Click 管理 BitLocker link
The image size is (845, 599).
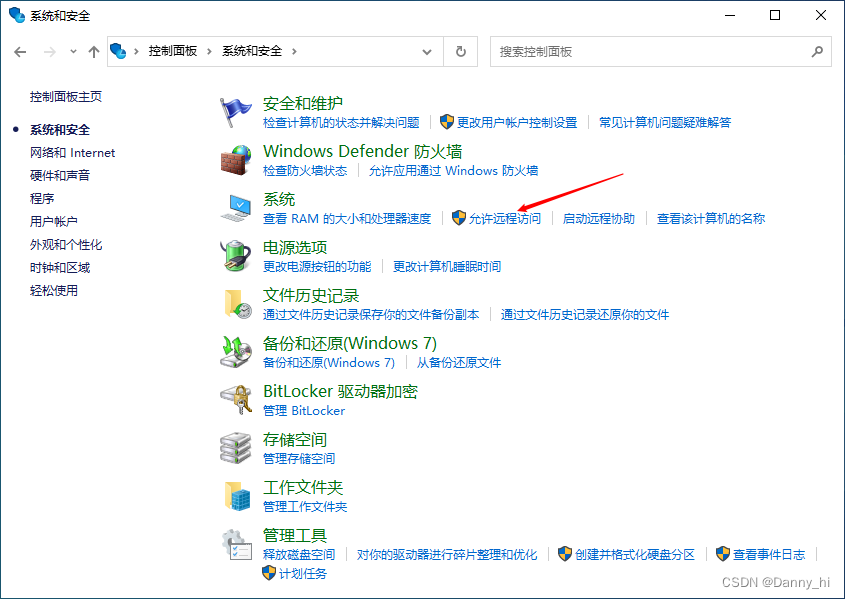click(304, 411)
